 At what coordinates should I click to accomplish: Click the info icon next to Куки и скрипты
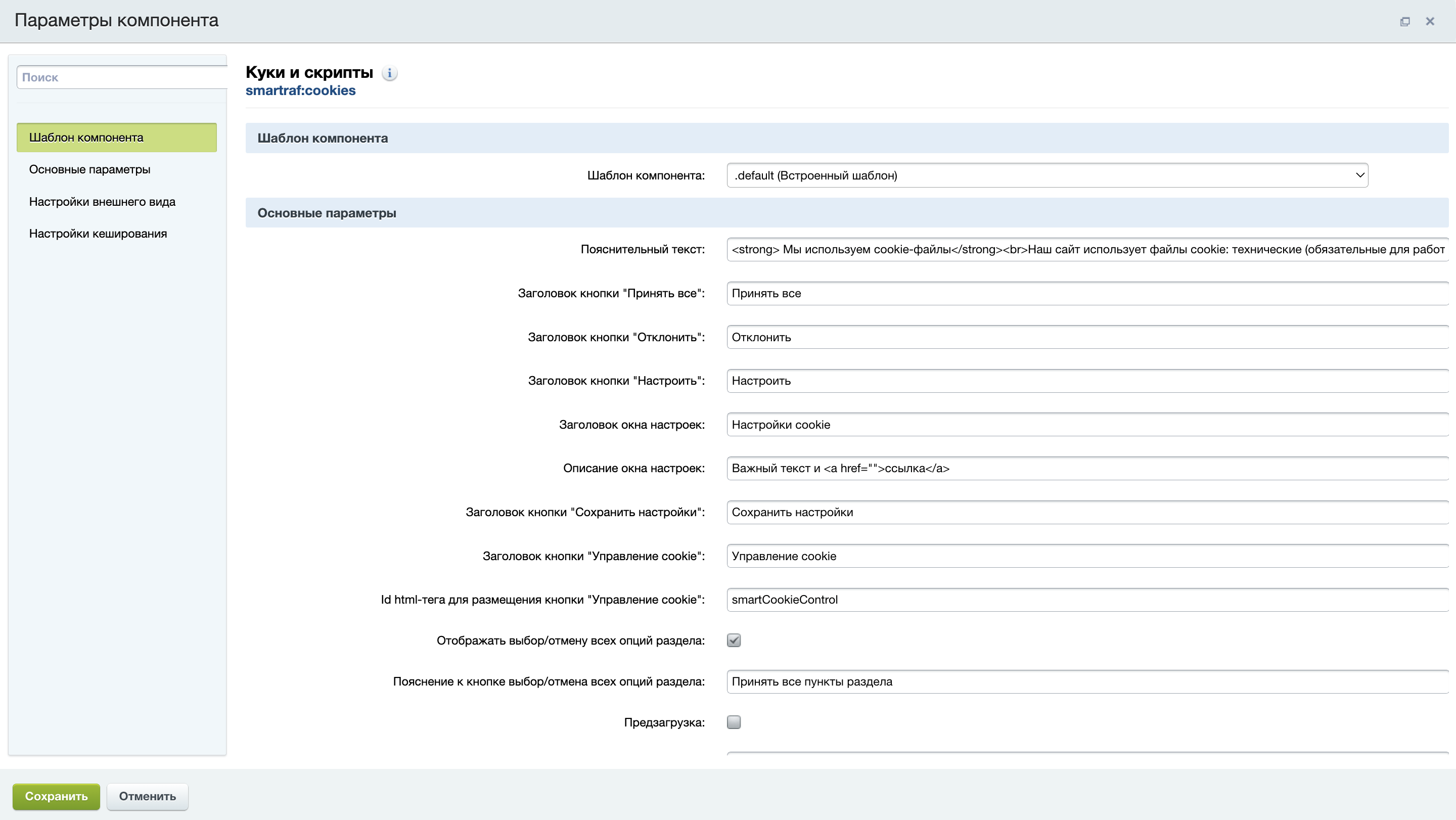pyautogui.click(x=389, y=73)
